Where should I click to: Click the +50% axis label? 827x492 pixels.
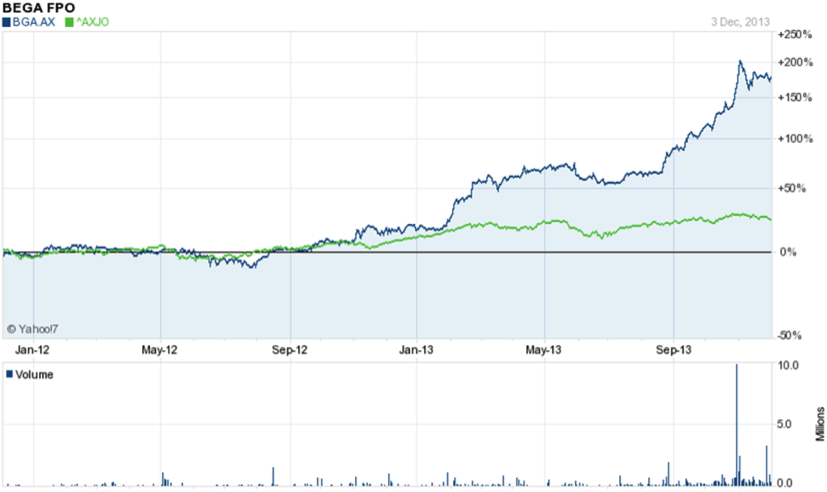tap(792, 188)
